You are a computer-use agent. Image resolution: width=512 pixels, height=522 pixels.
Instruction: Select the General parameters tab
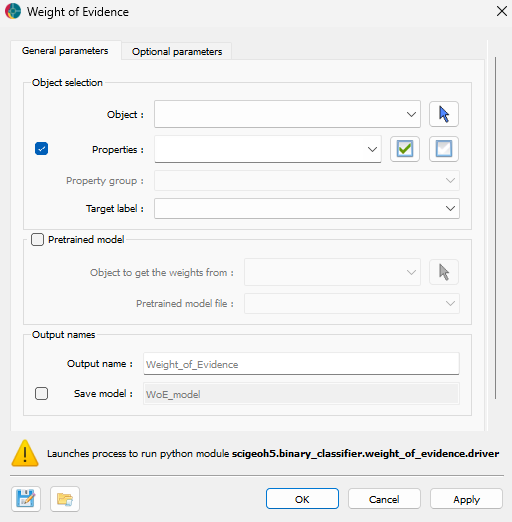click(65, 51)
